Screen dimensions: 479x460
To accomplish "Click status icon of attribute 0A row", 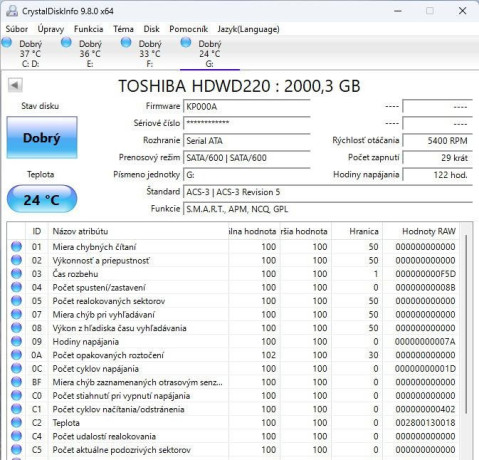I will pos(16,355).
